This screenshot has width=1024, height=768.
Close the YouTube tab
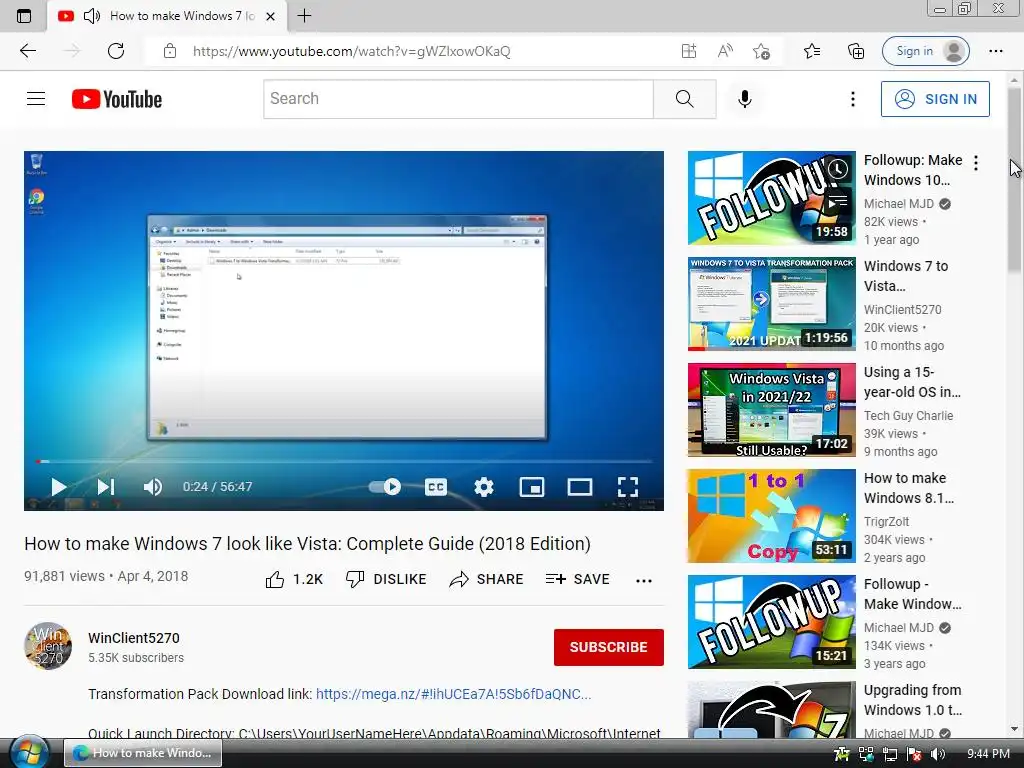pyautogui.click(x=270, y=16)
